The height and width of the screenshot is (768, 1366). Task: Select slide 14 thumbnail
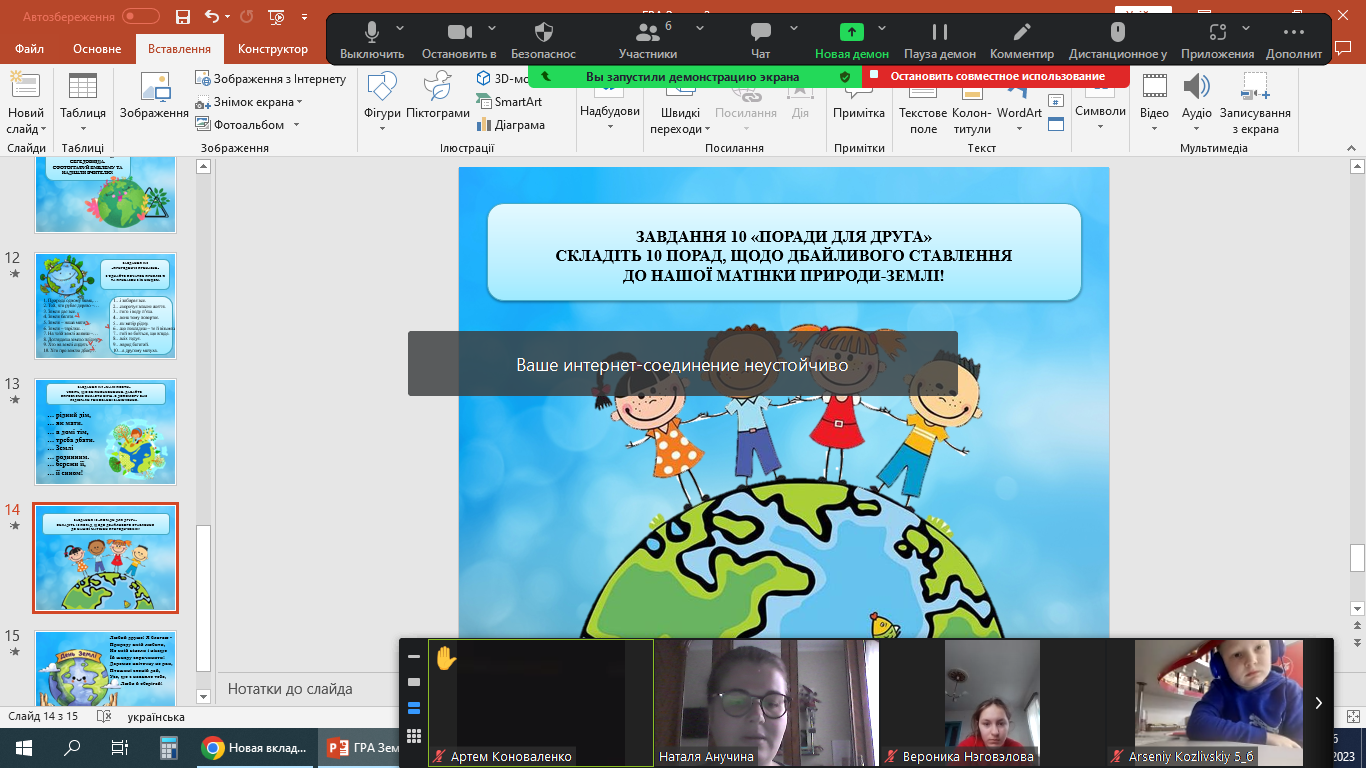(x=106, y=558)
